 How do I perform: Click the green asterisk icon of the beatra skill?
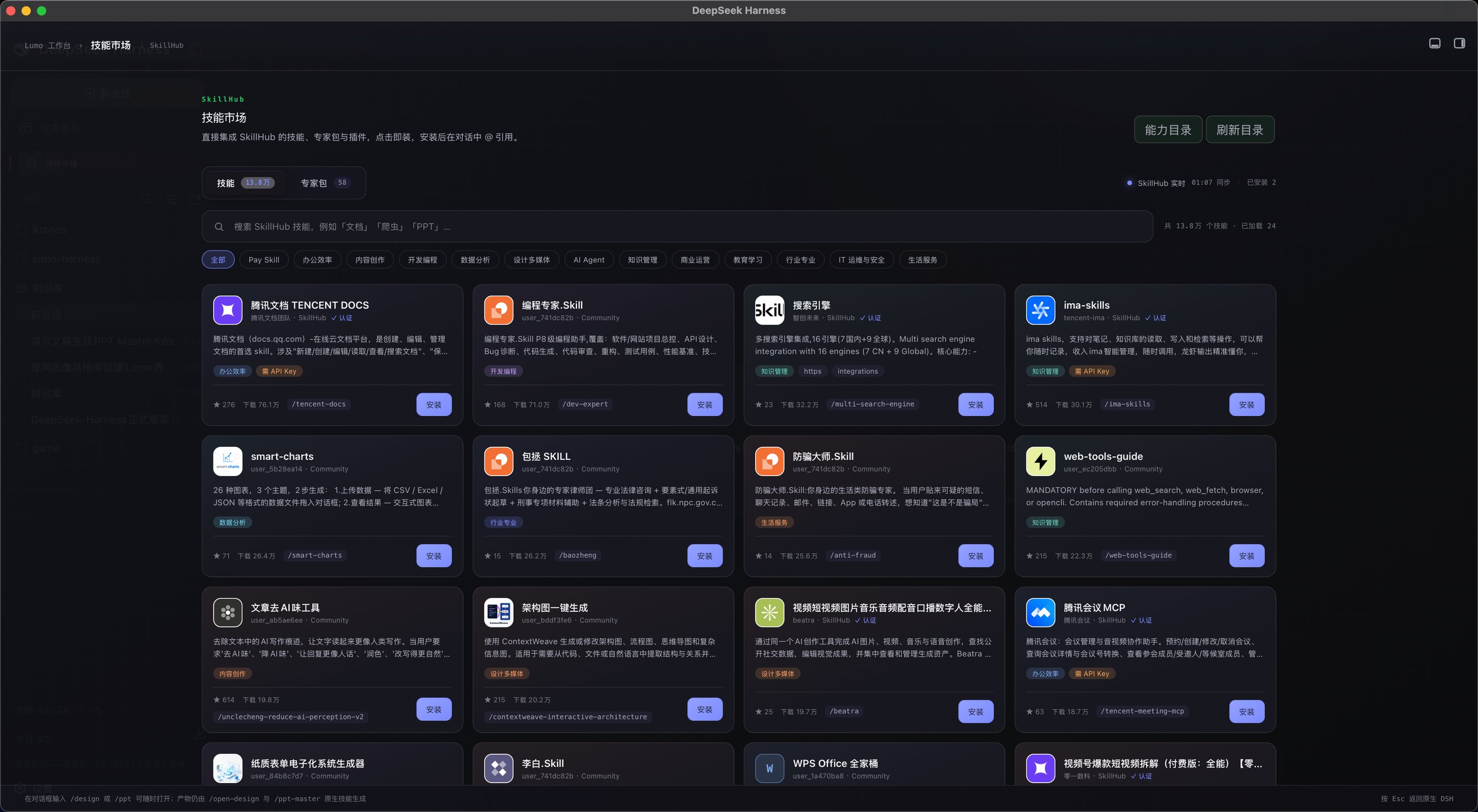click(770, 613)
